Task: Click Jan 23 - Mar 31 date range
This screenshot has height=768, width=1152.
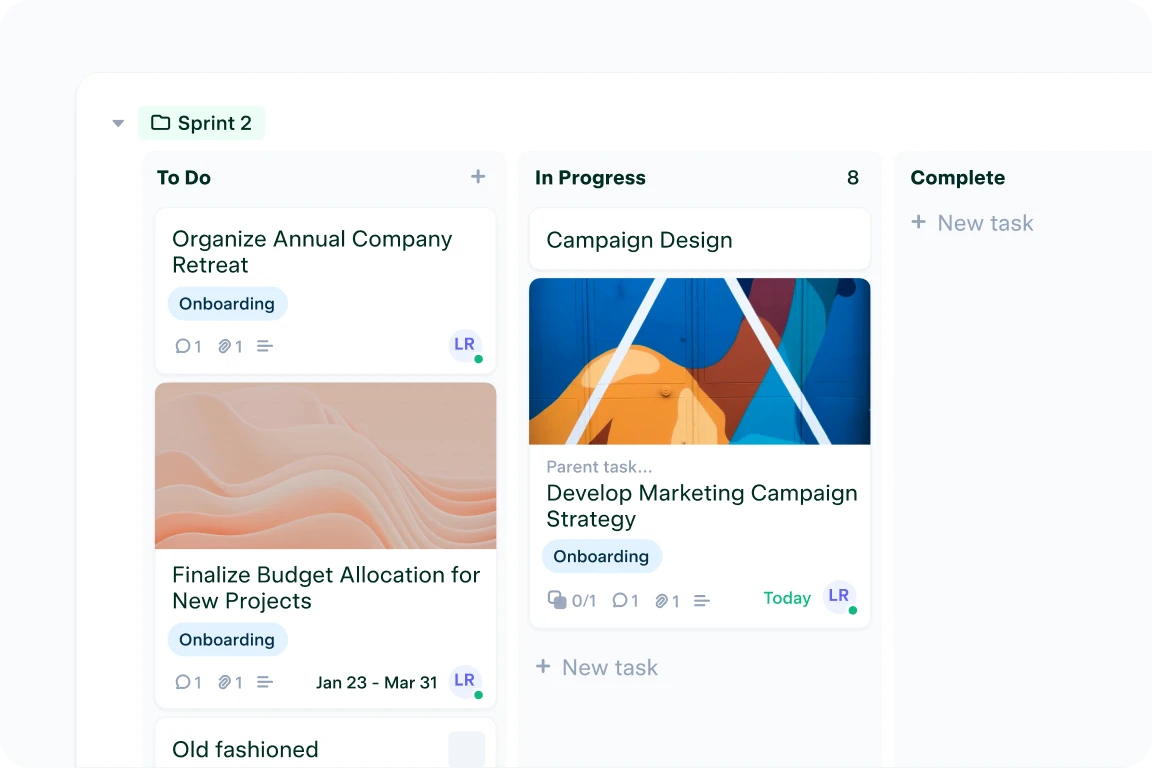Action: pyautogui.click(x=376, y=683)
